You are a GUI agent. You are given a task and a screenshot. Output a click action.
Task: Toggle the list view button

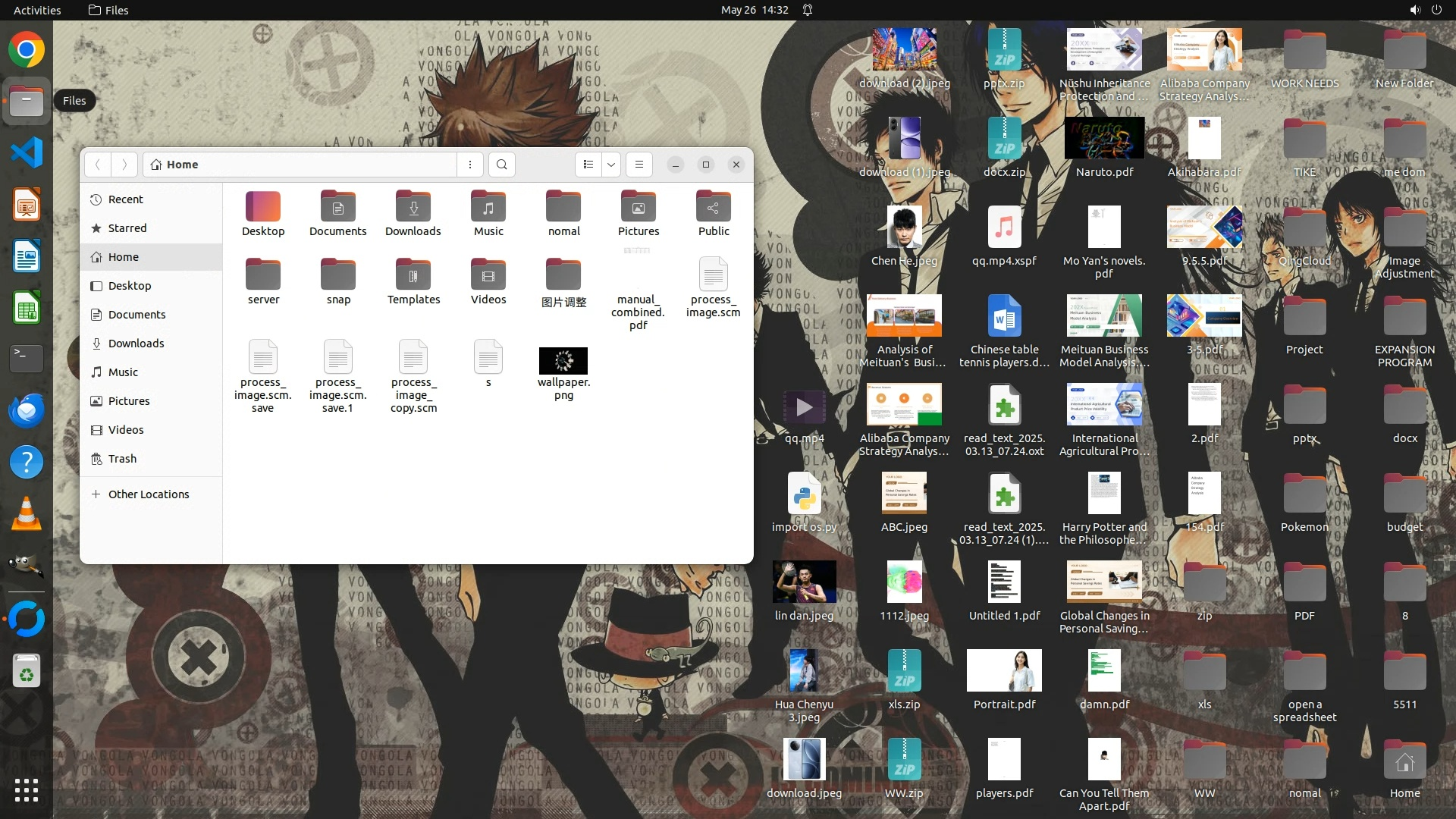[588, 165]
